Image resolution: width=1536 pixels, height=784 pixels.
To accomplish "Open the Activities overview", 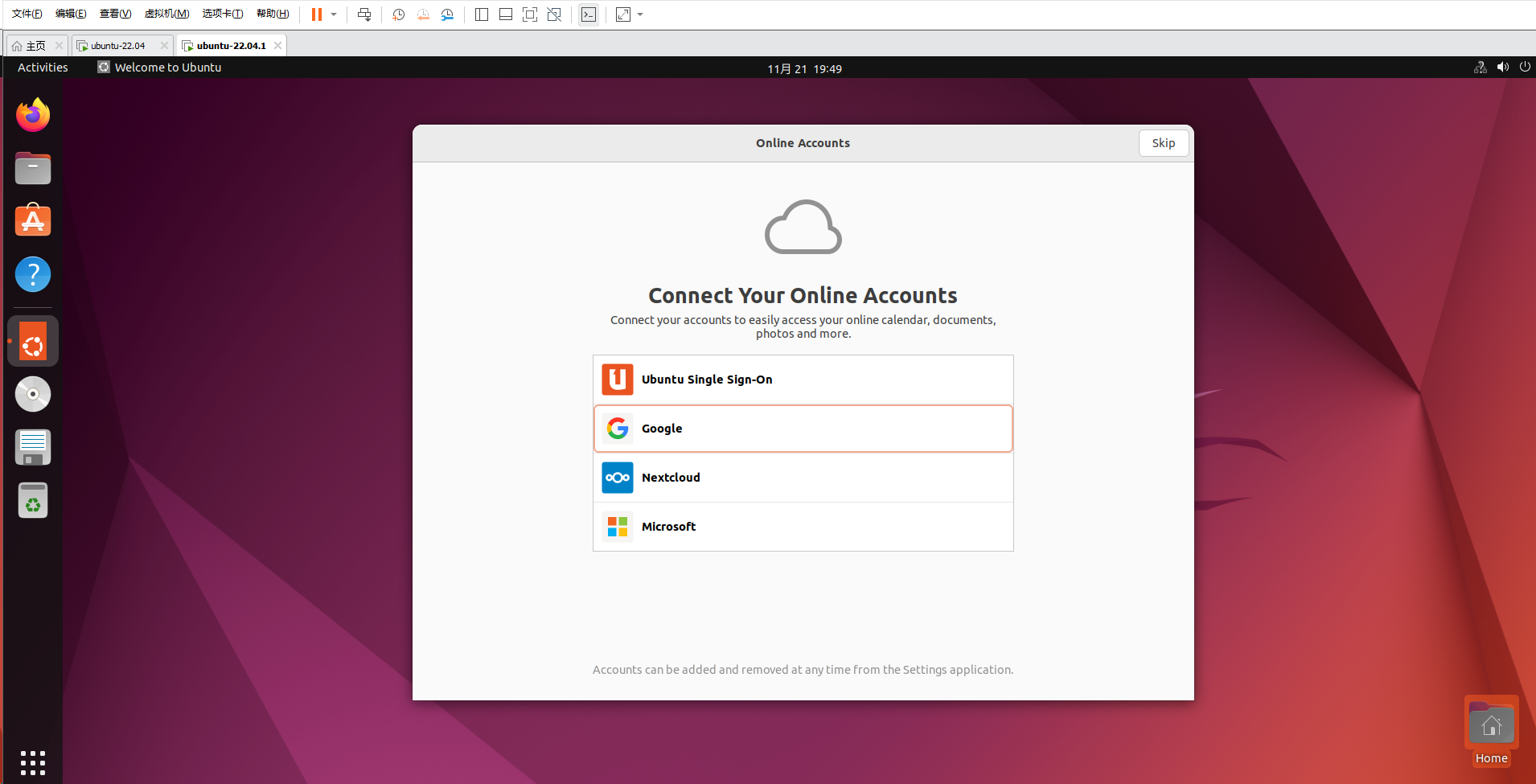I will (43, 68).
